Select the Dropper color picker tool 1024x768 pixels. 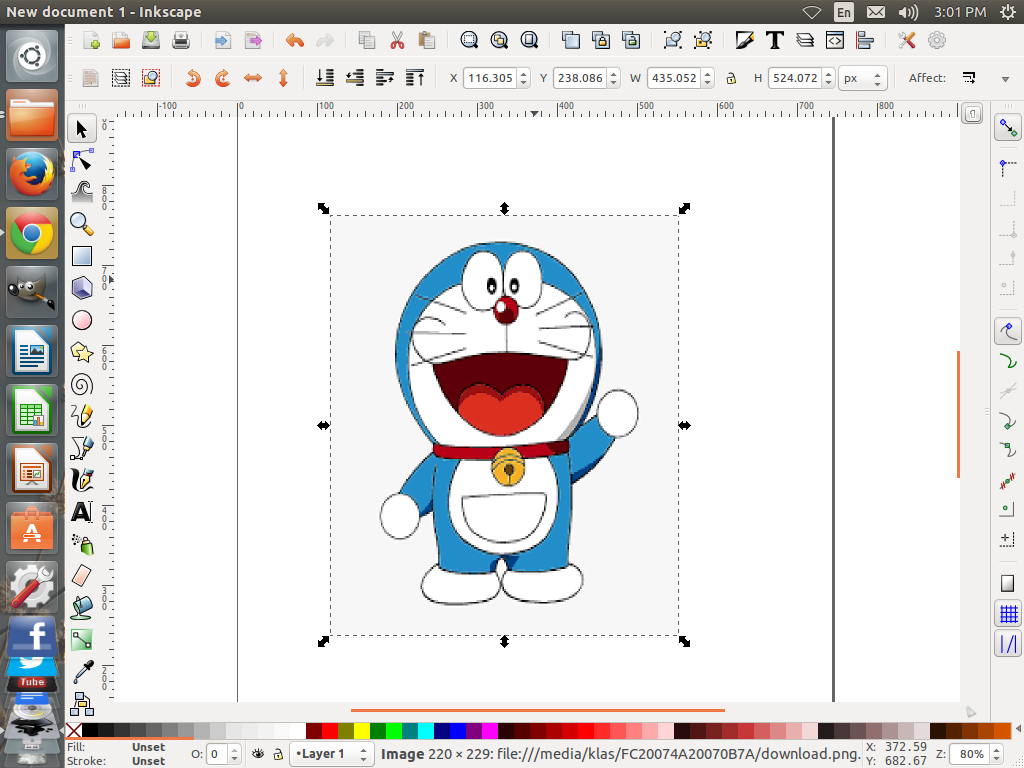(x=82, y=671)
